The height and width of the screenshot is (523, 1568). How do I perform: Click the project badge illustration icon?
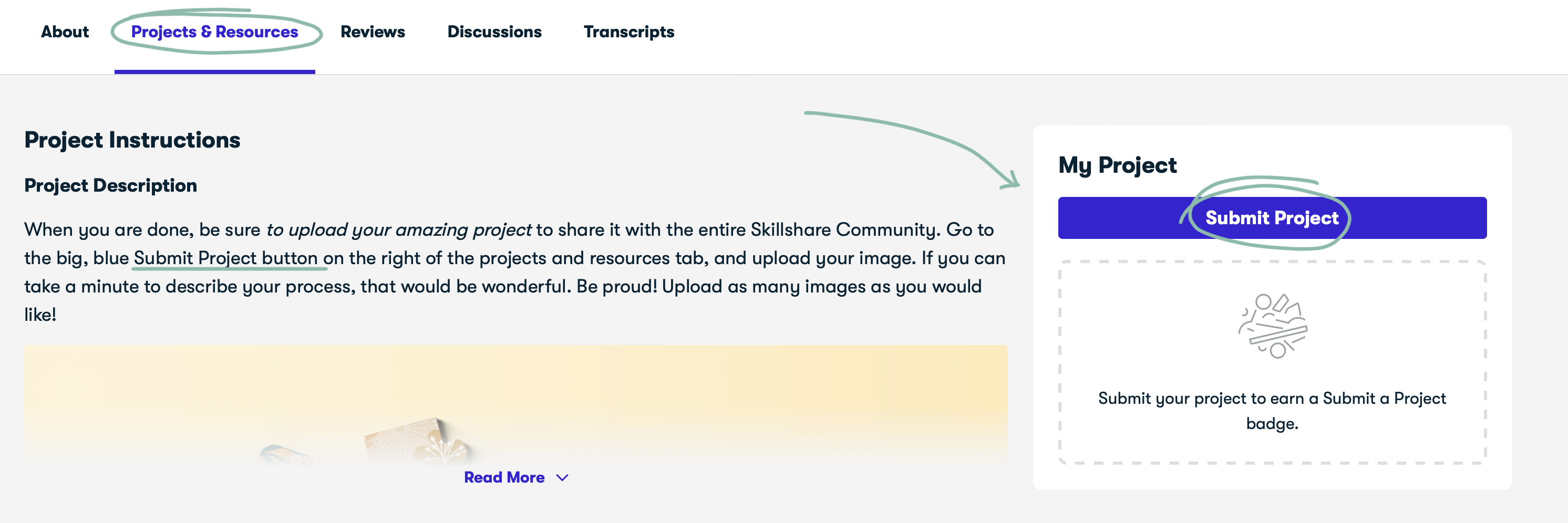pyautogui.click(x=1272, y=326)
